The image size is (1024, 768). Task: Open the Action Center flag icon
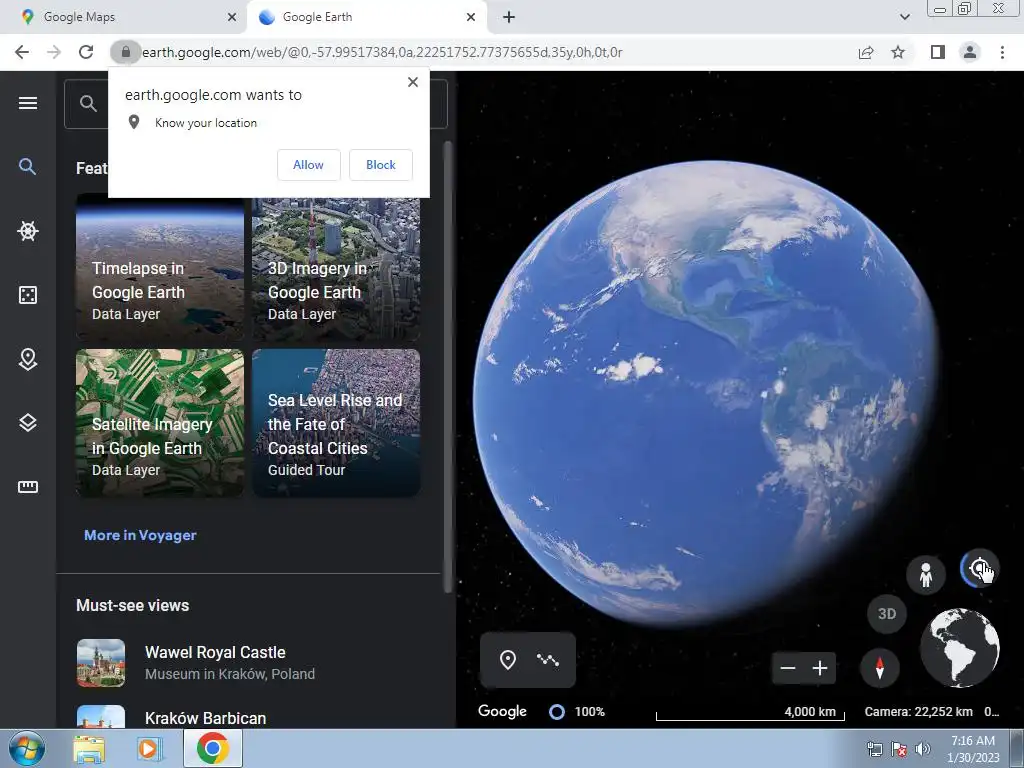click(899, 749)
